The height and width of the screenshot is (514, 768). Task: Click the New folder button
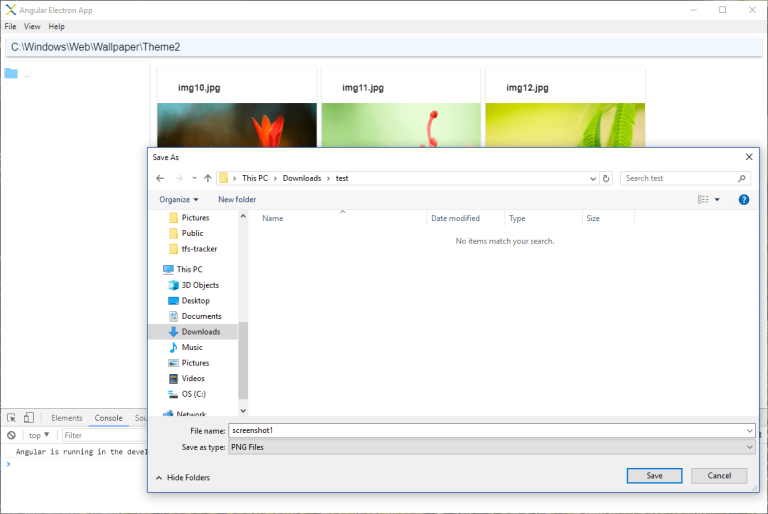point(237,200)
